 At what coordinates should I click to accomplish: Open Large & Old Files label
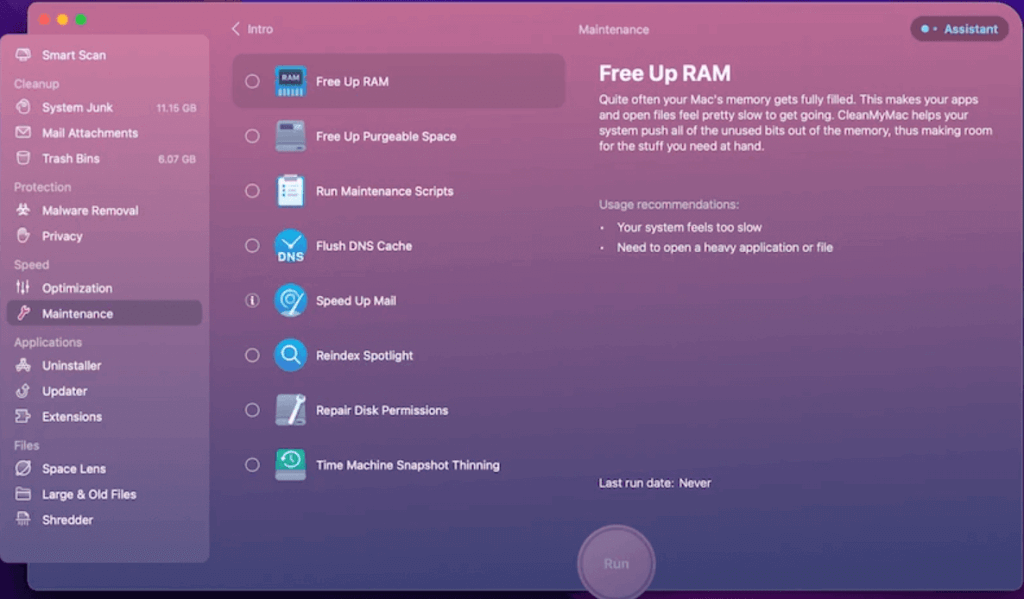[89, 494]
